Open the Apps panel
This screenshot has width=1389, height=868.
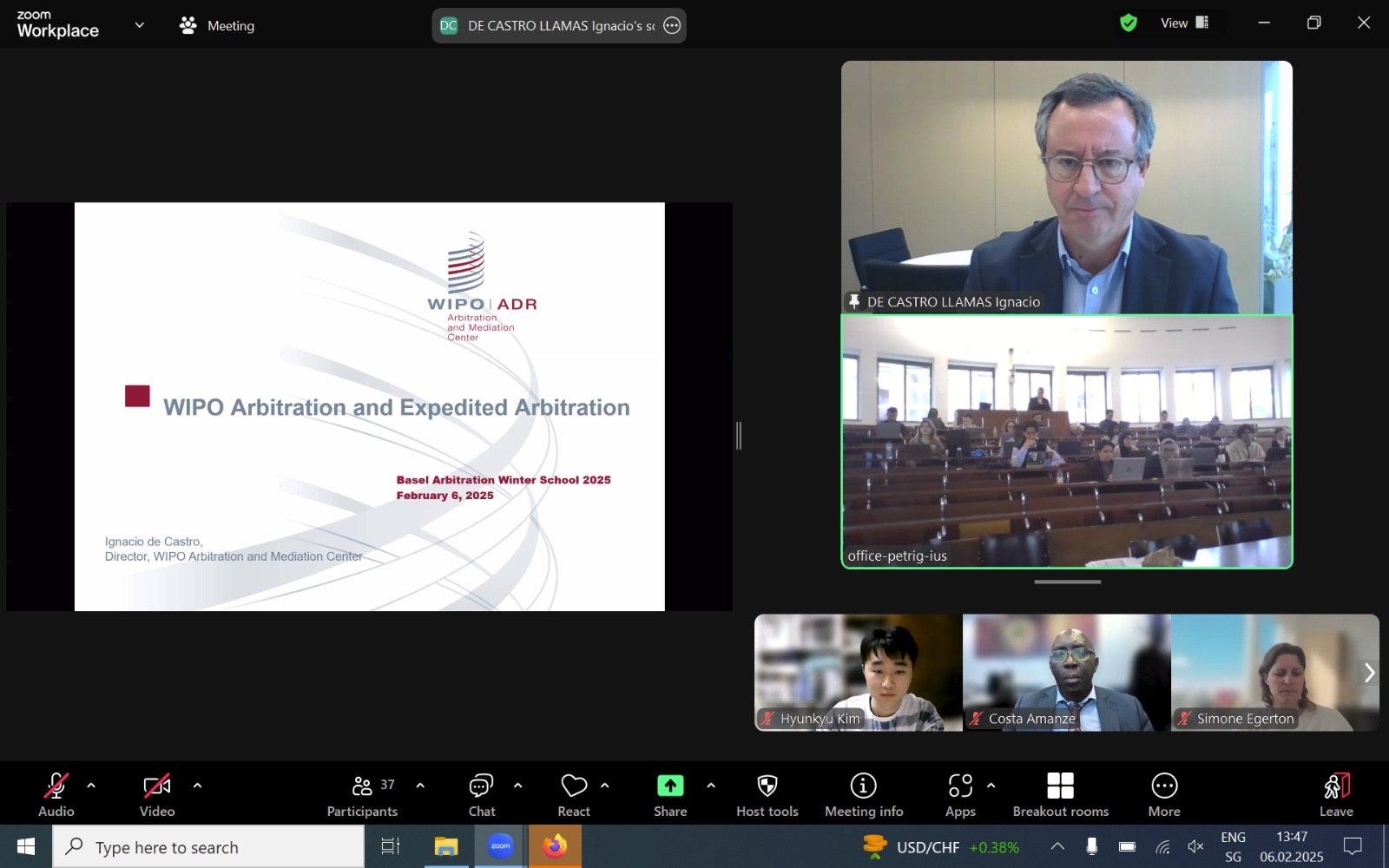pos(960,794)
